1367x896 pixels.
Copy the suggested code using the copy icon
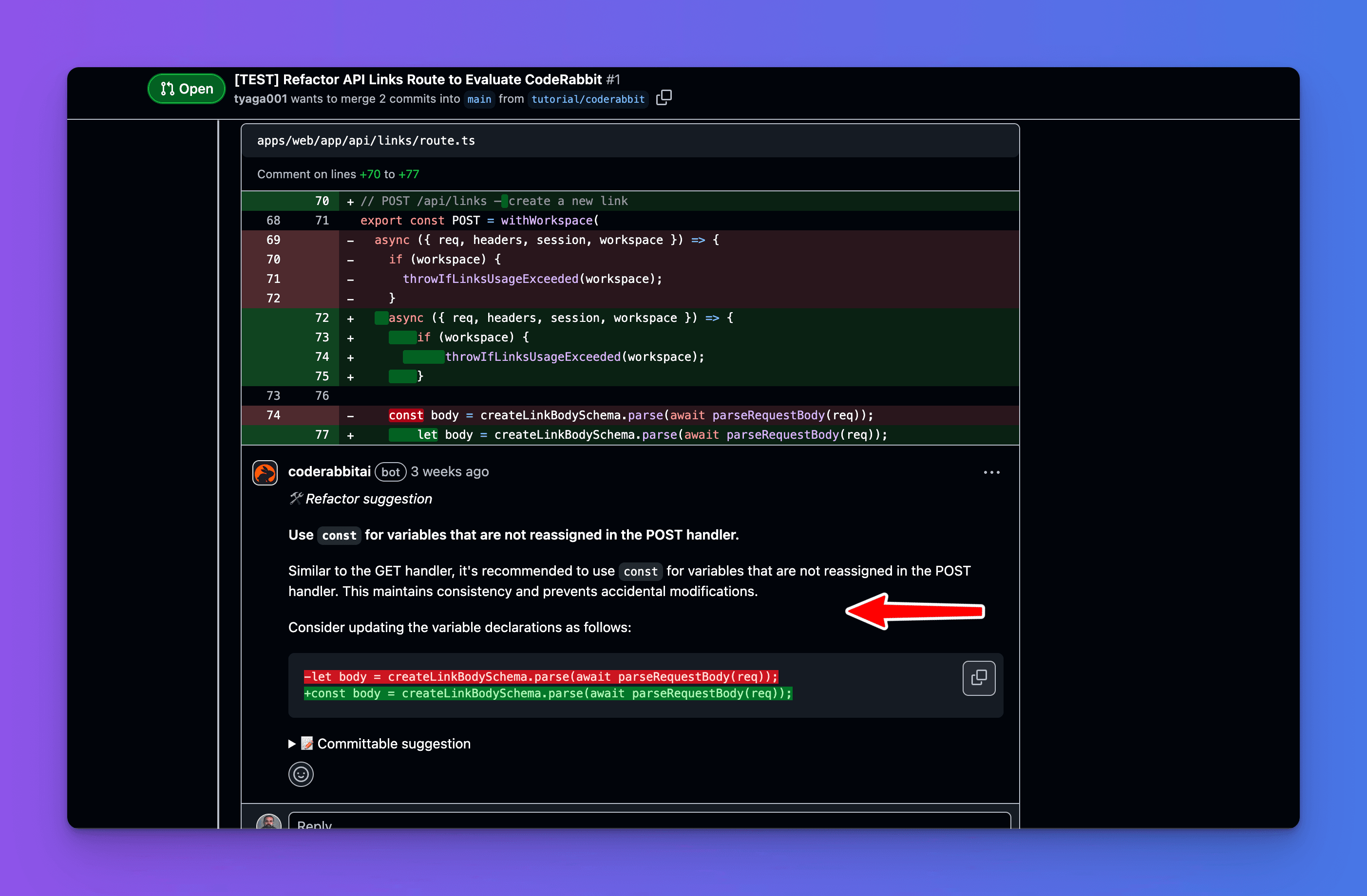click(979, 678)
